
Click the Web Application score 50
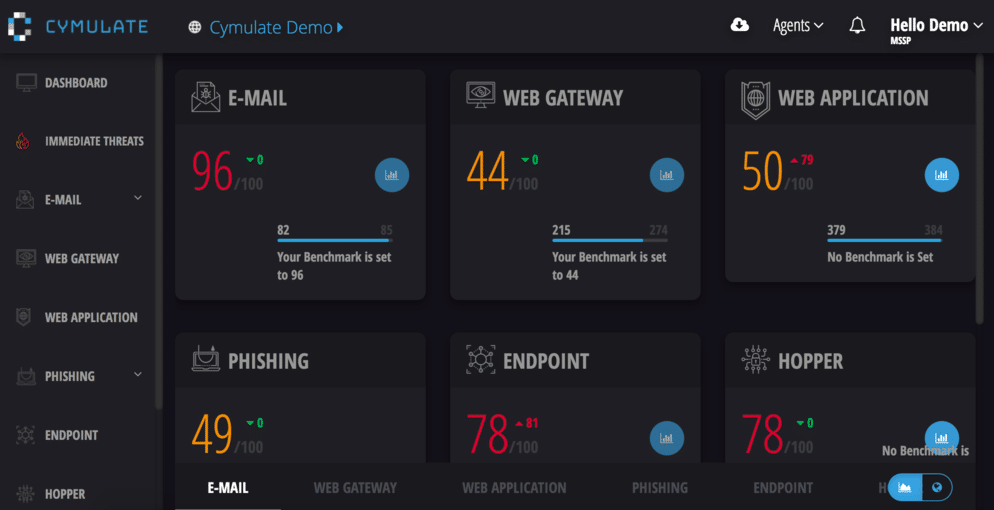763,172
